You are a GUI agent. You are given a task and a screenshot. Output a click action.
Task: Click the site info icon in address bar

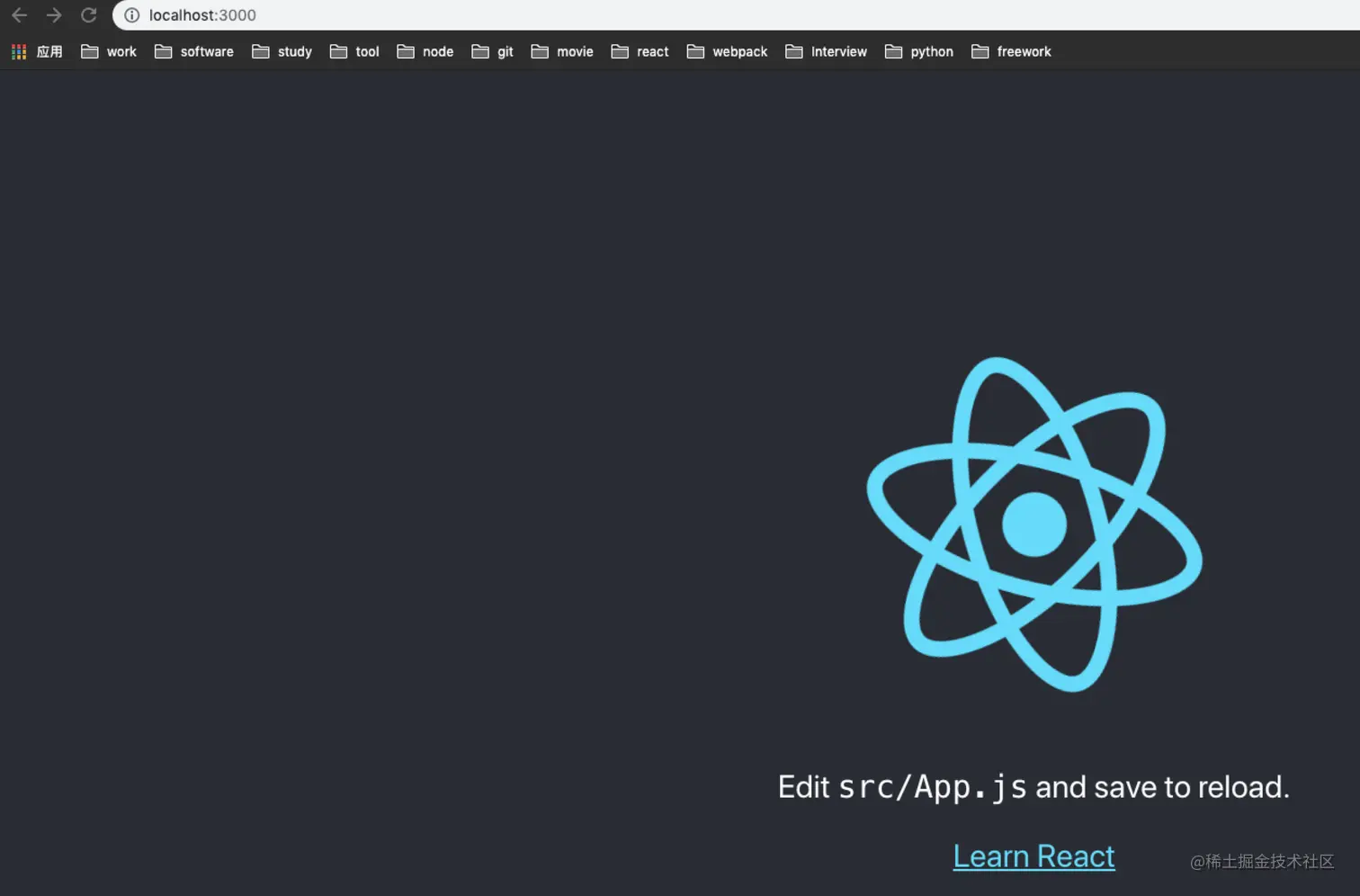coord(131,15)
